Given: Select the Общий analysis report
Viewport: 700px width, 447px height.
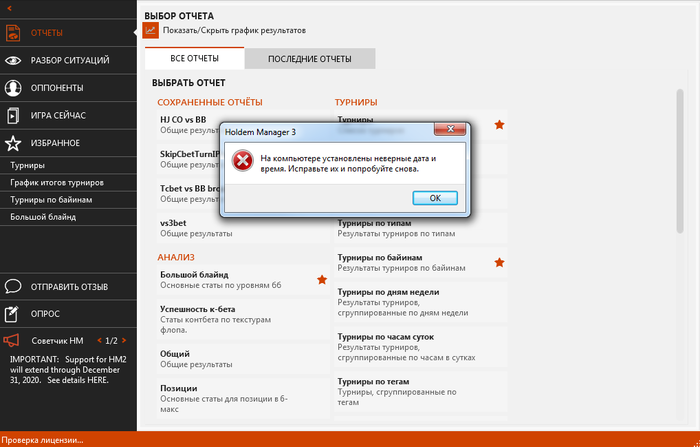Looking at the screenshot, I should click(243, 359).
